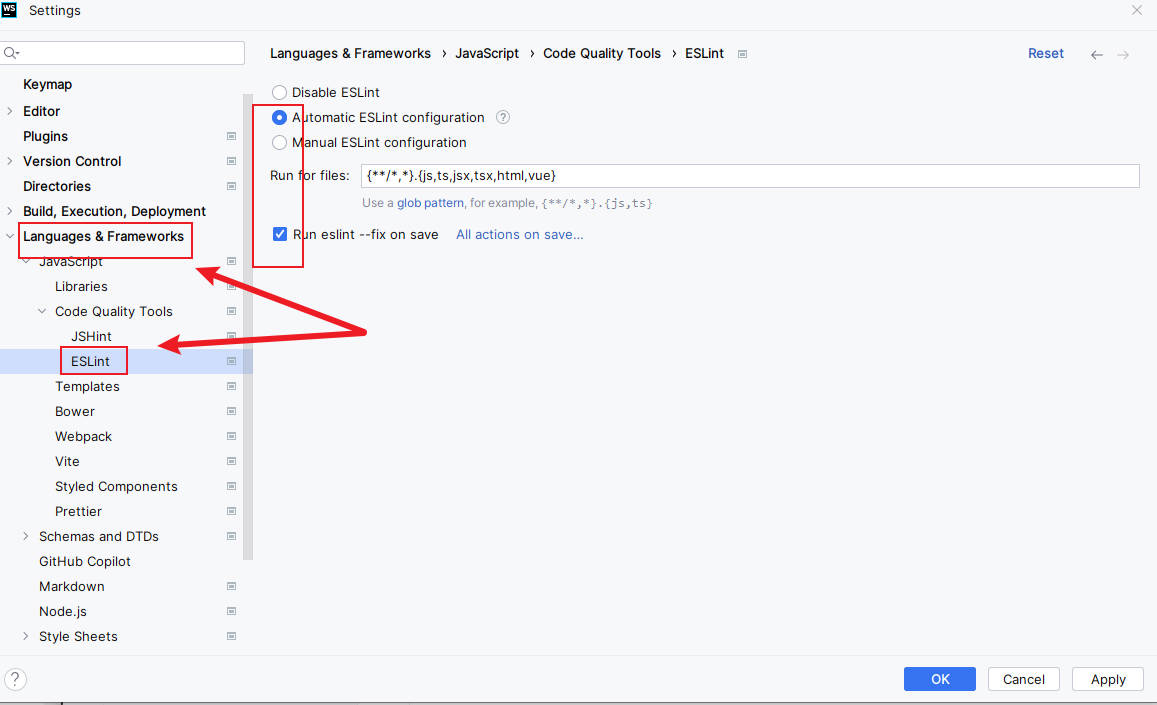This screenshot has width=1157, height=705.
Task: Click the project settings icon on Code Quality Tools row
Action: [x=231, y=312]
